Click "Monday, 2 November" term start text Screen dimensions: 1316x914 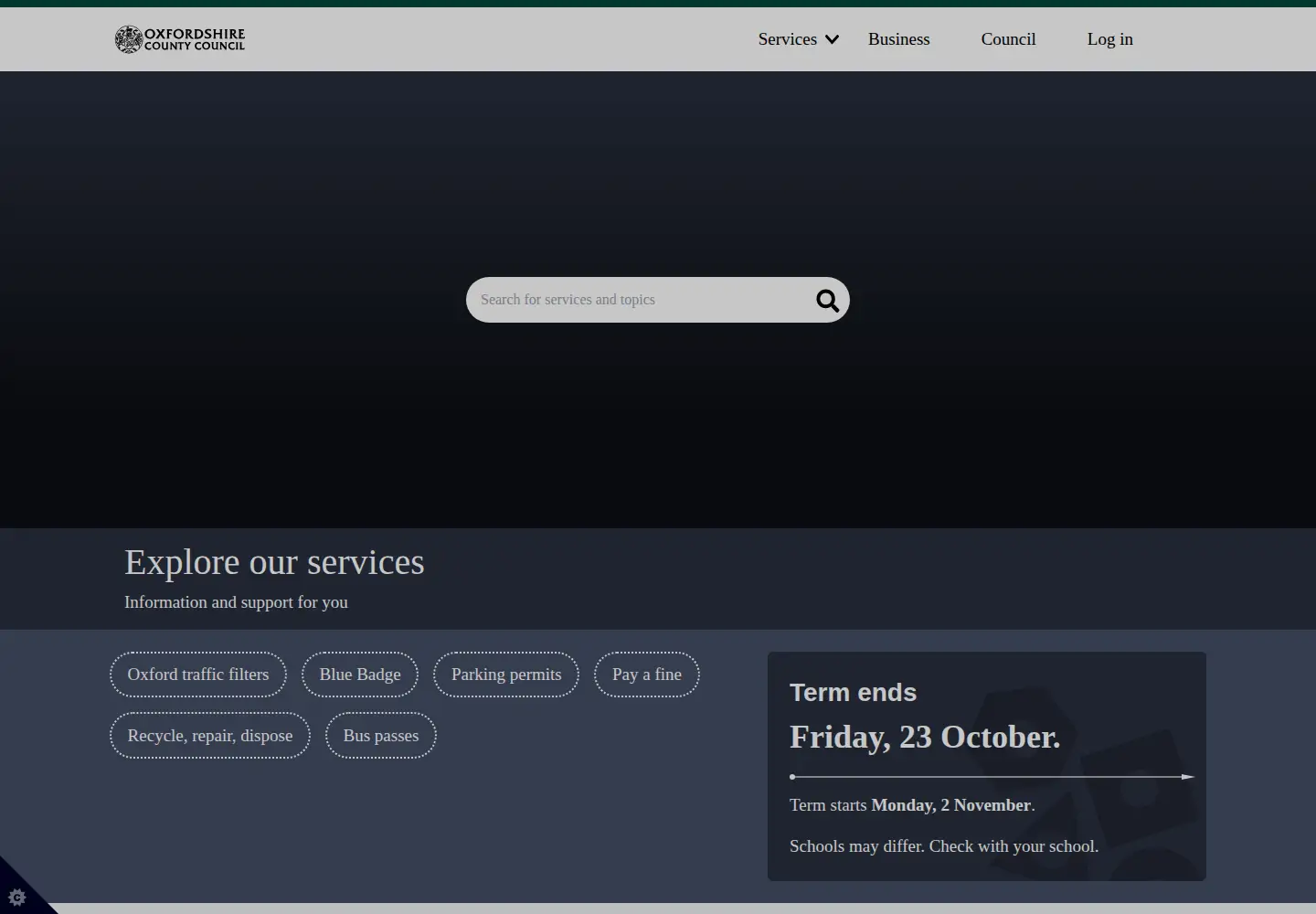click(x=951, y=805)
